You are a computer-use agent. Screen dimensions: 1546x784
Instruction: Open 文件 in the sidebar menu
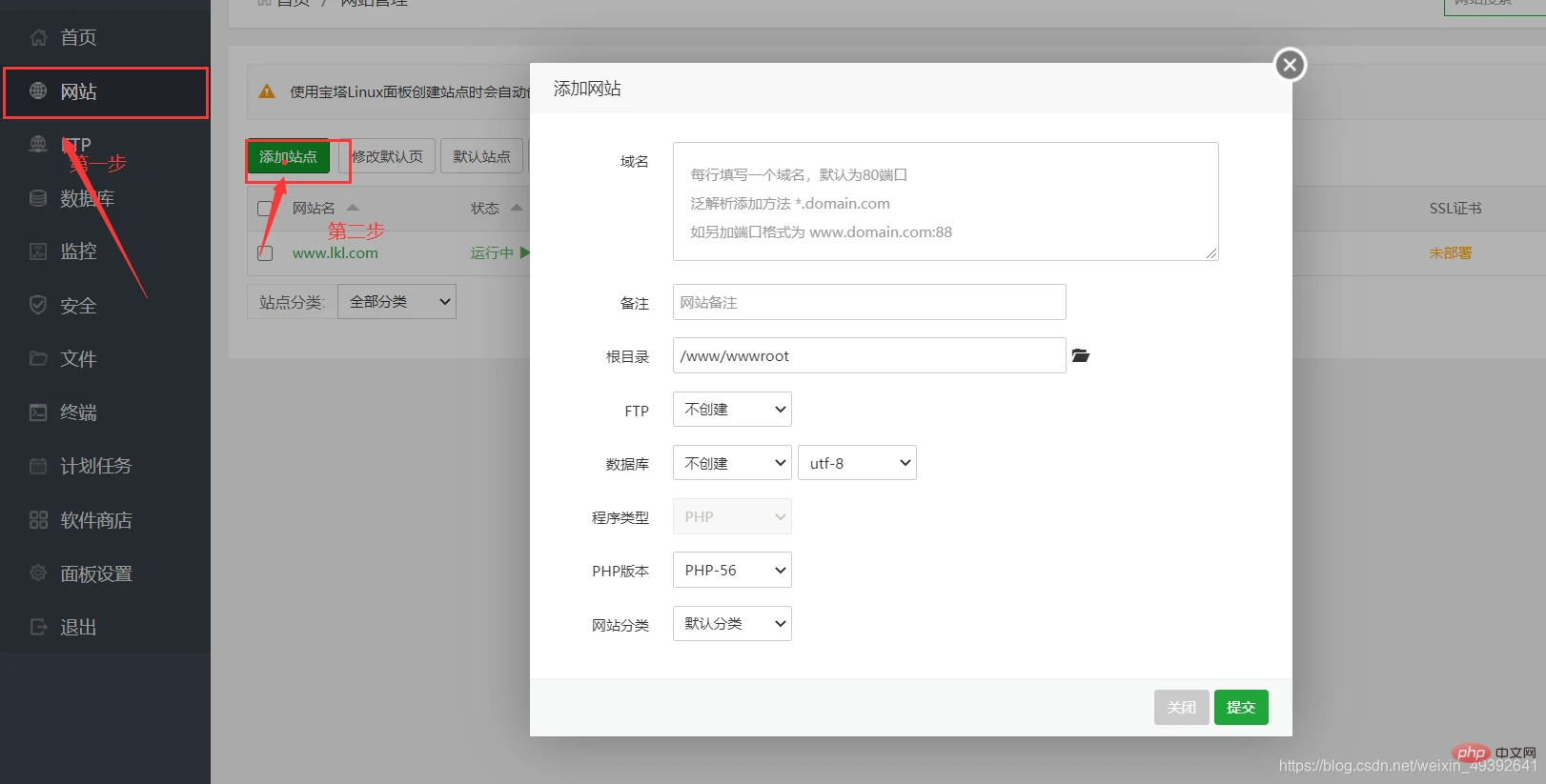click(78, 358)
